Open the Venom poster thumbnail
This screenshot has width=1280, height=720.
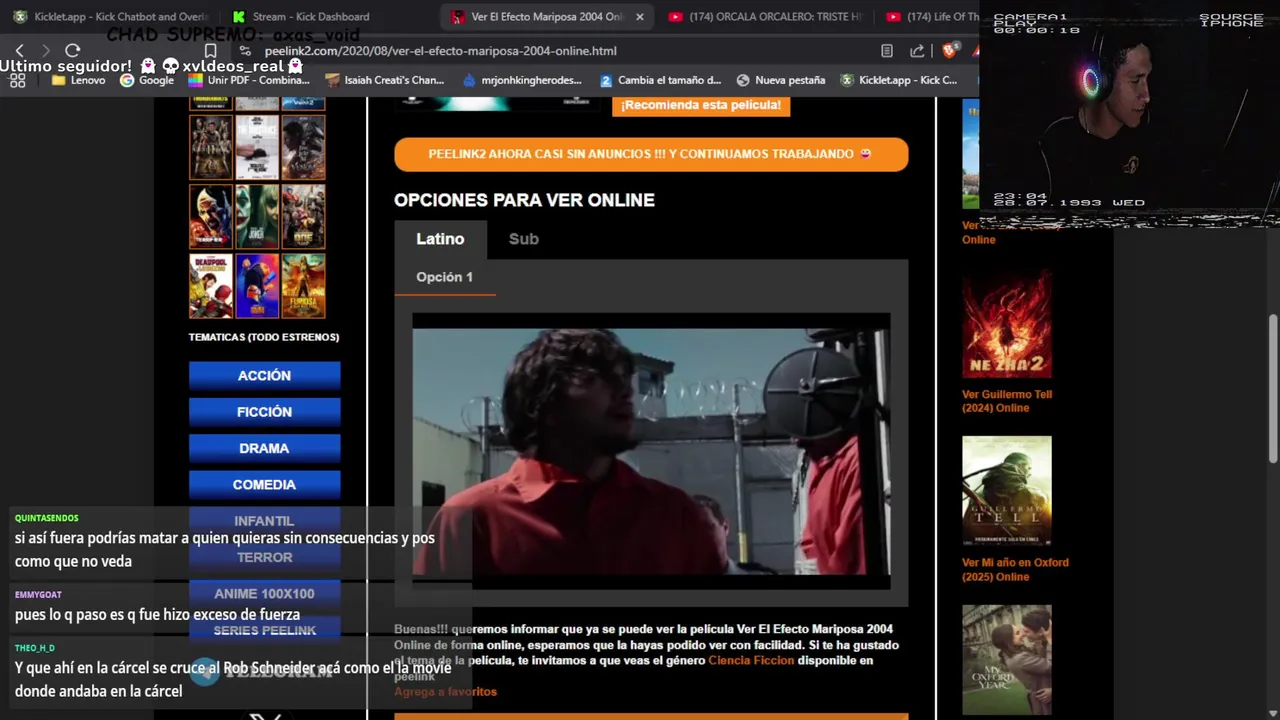(x=303, y=148)
